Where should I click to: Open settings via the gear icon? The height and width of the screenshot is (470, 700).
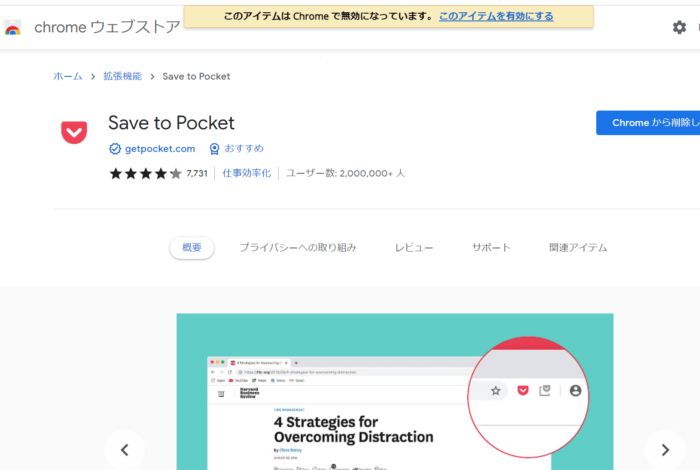679,28
